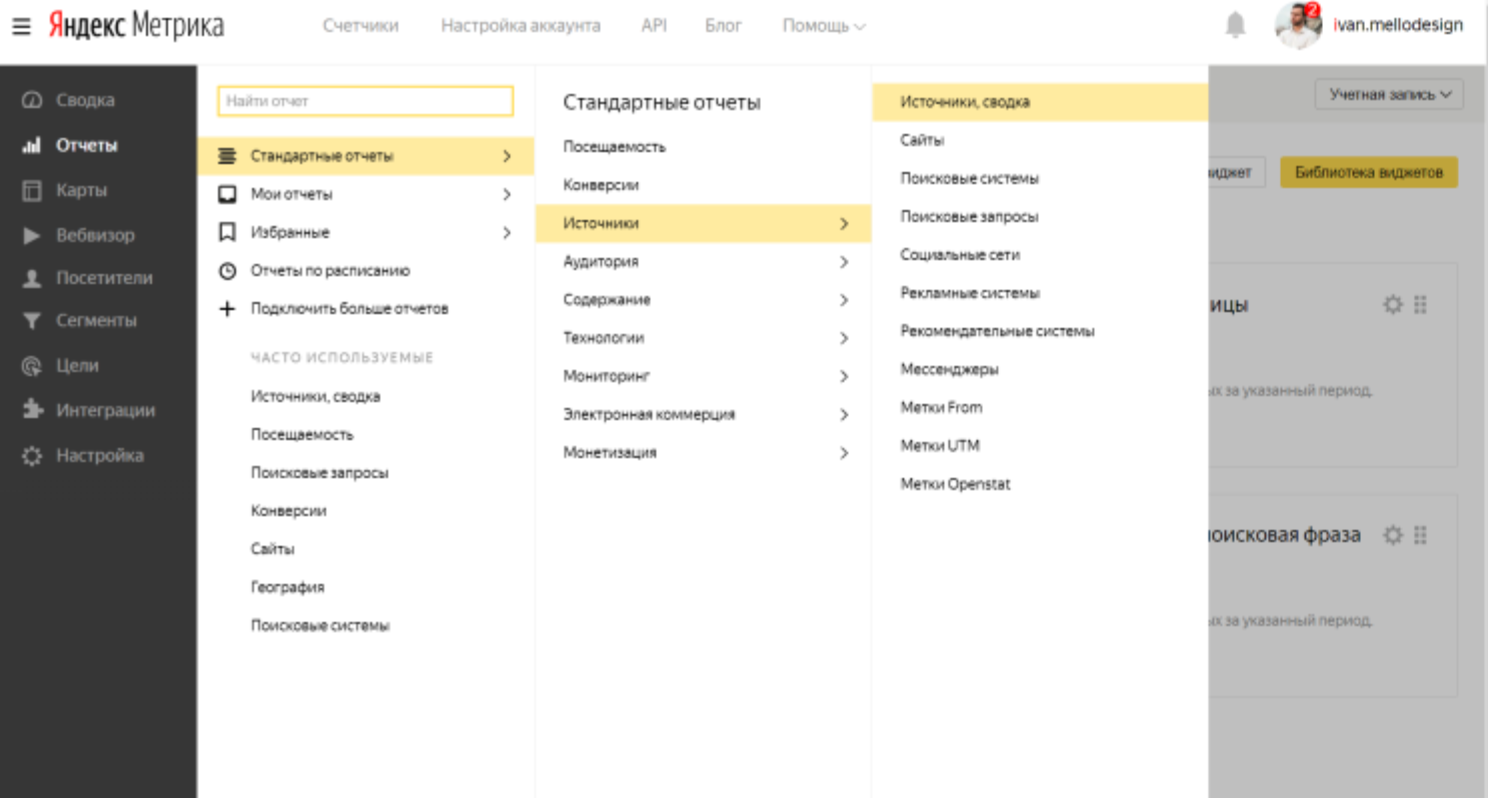Expand Аудитория submenu chevron

tap(844, 262)
